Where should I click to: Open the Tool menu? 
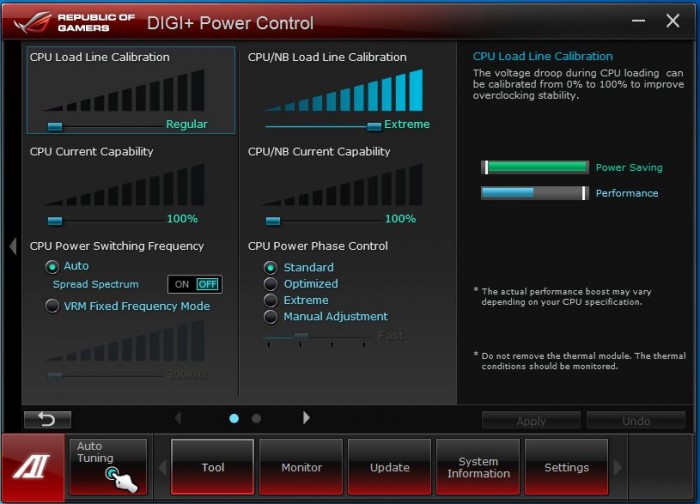pos(212,467)
